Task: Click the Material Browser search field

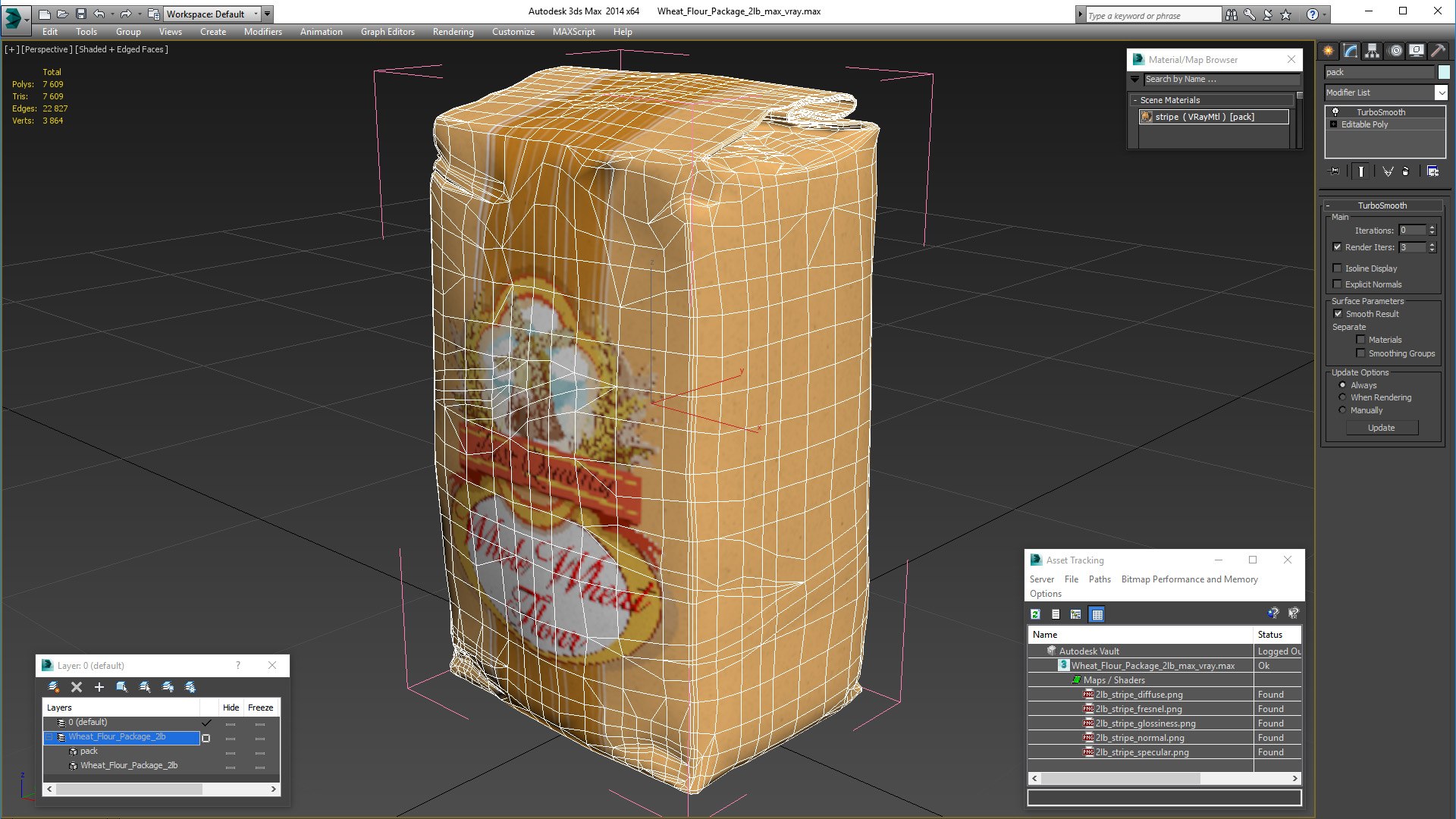Action: point(1221,79)
